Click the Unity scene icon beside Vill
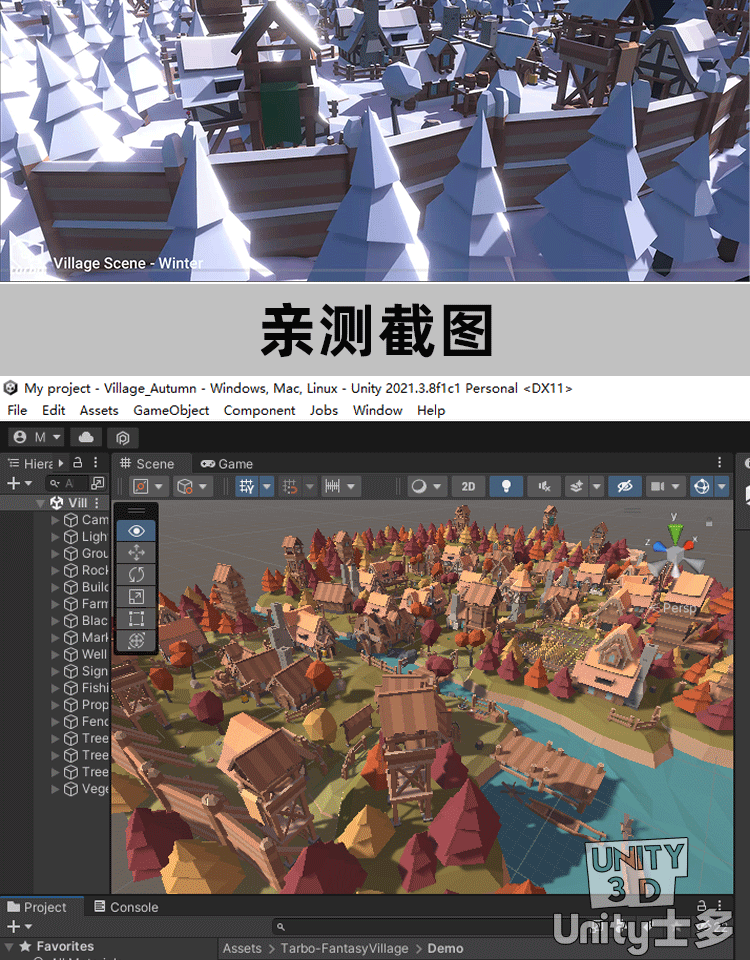Screen dimensions: 750x960 point(57,503)
